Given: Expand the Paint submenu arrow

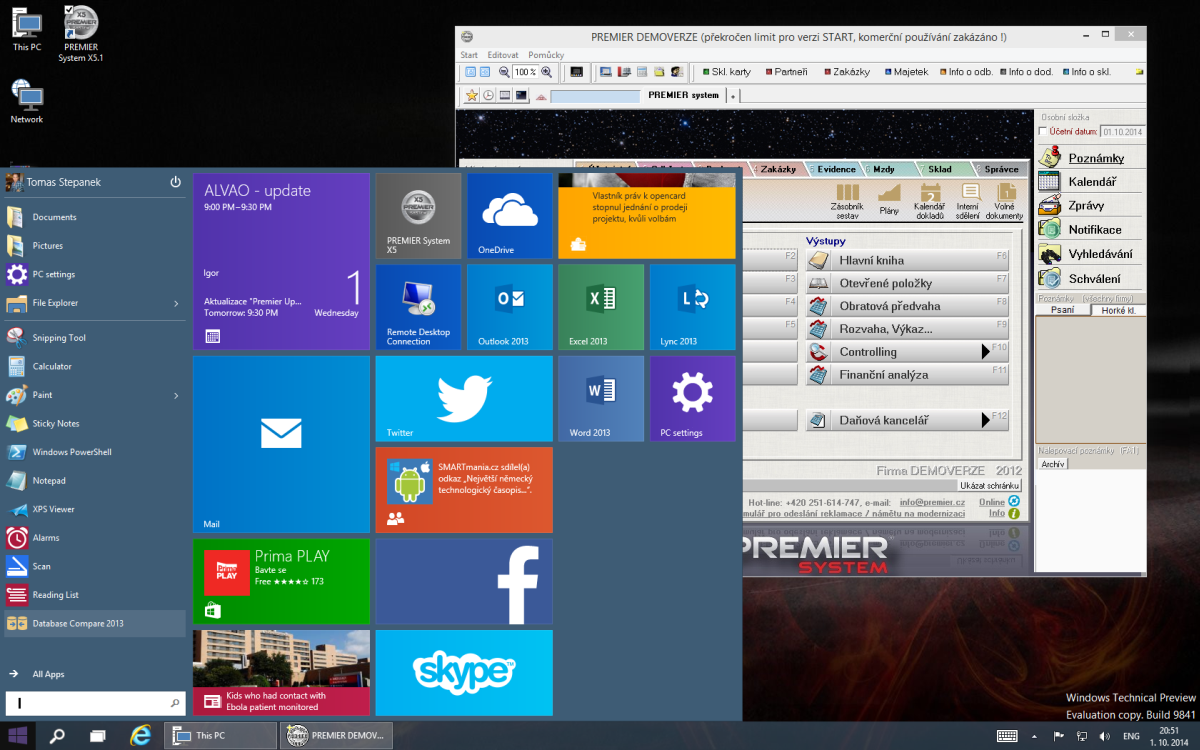Looking at the screenshot, I should 176,395.
